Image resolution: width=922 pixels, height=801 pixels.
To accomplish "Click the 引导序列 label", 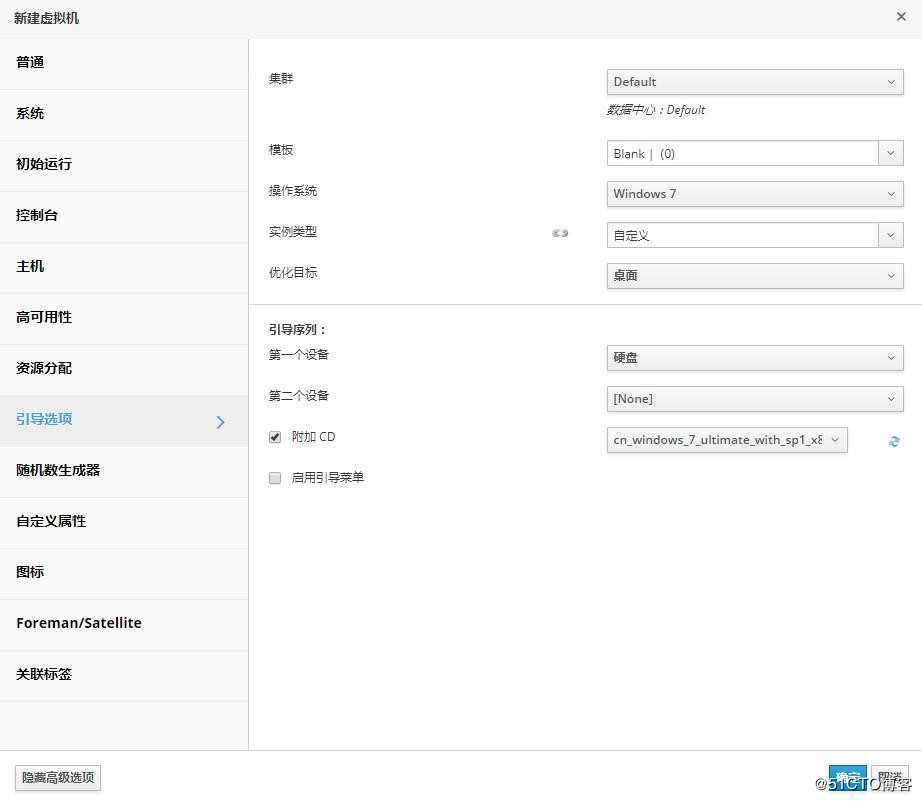I will pos(297,330).
